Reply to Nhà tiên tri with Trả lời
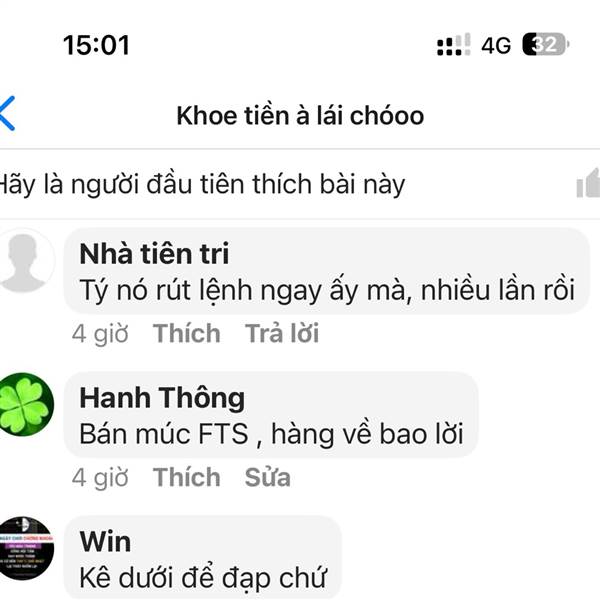This screenshot has width=600, height=600. coord(282,333)
